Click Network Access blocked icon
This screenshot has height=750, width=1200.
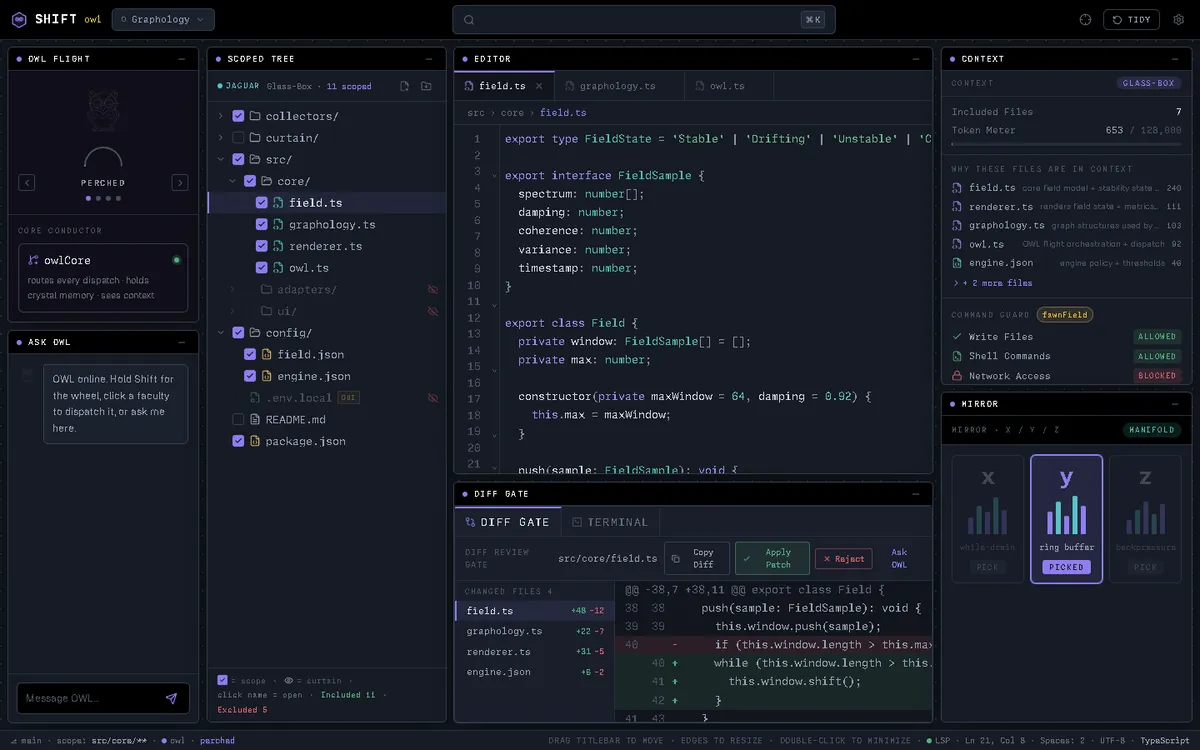point(957,376)
